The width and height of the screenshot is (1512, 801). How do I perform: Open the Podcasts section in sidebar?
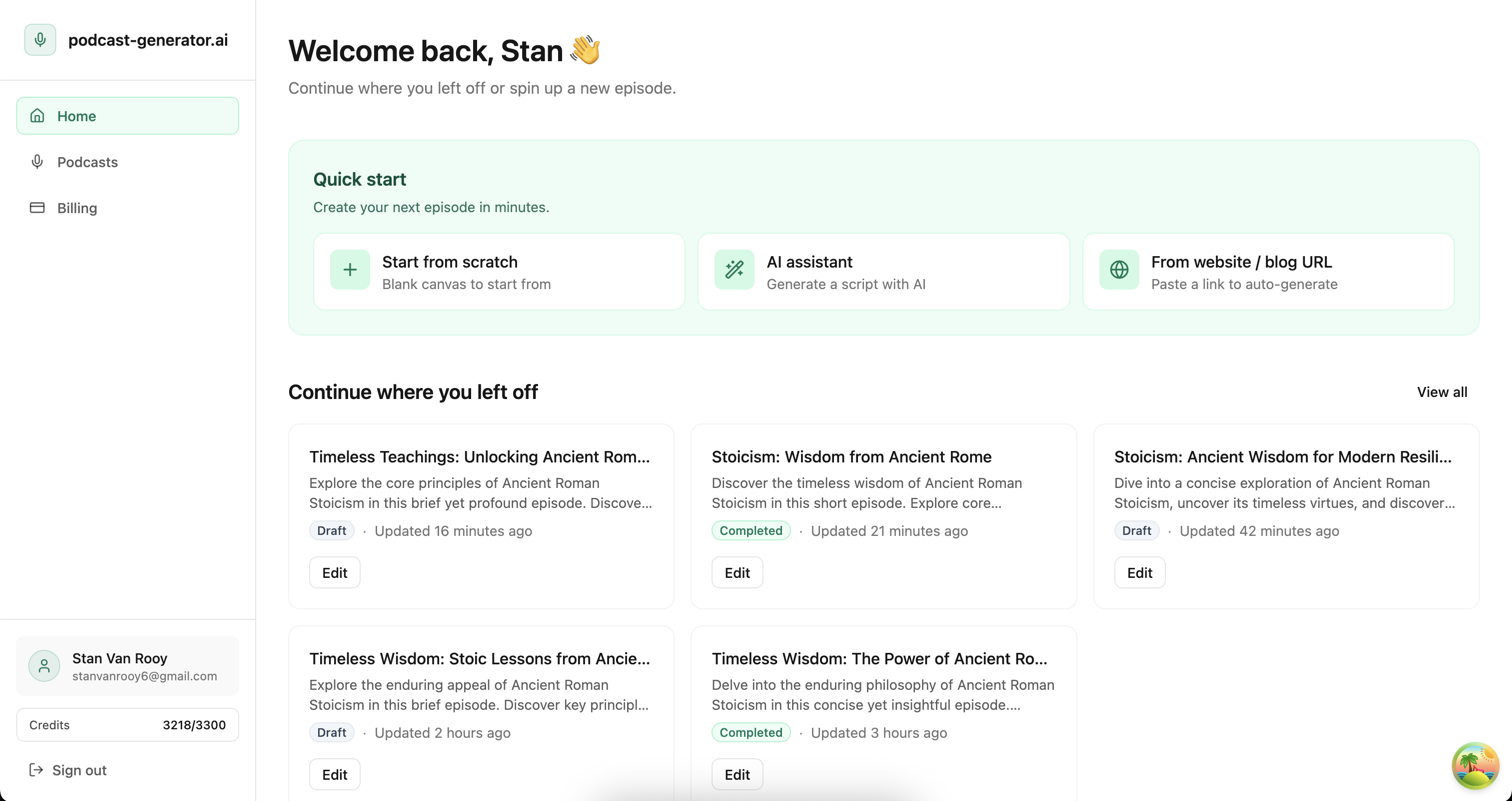87,162
